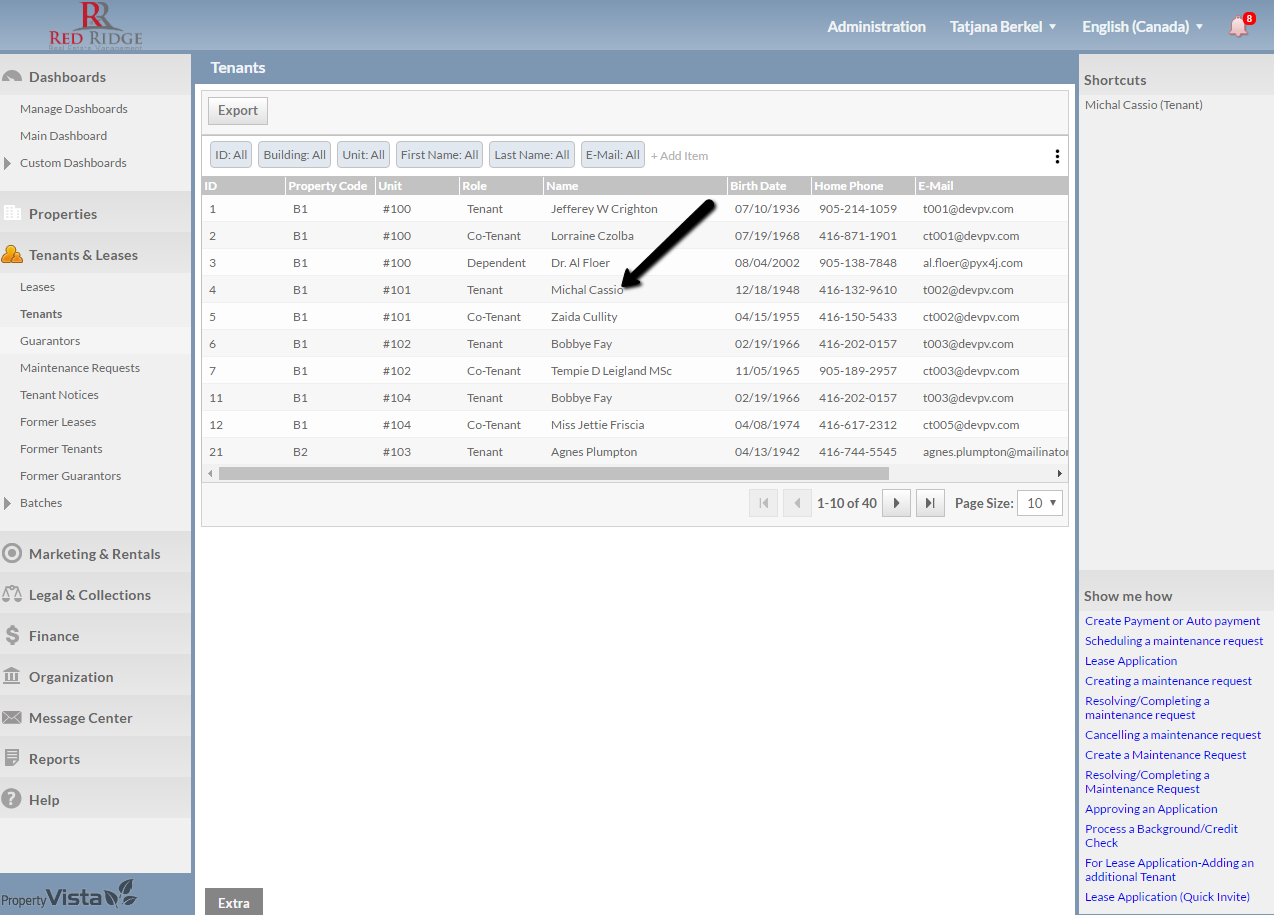
Task: Click the horizontal table scrollbar
Action: tap(553, 473)
